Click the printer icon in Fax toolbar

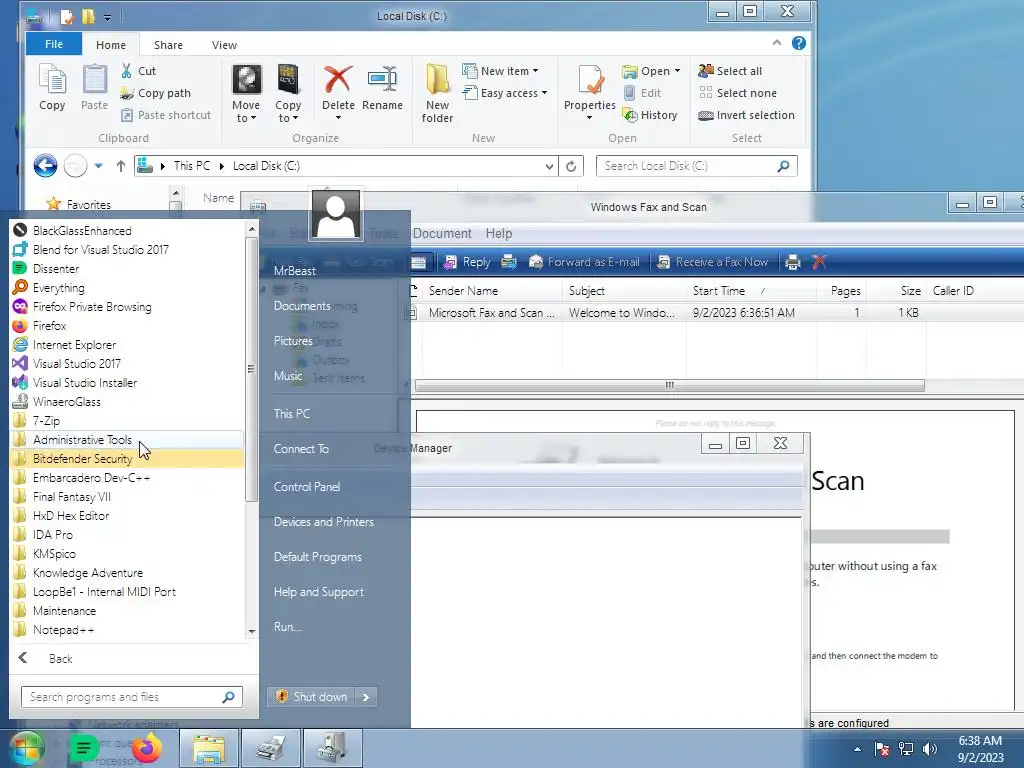coord(792,262)
